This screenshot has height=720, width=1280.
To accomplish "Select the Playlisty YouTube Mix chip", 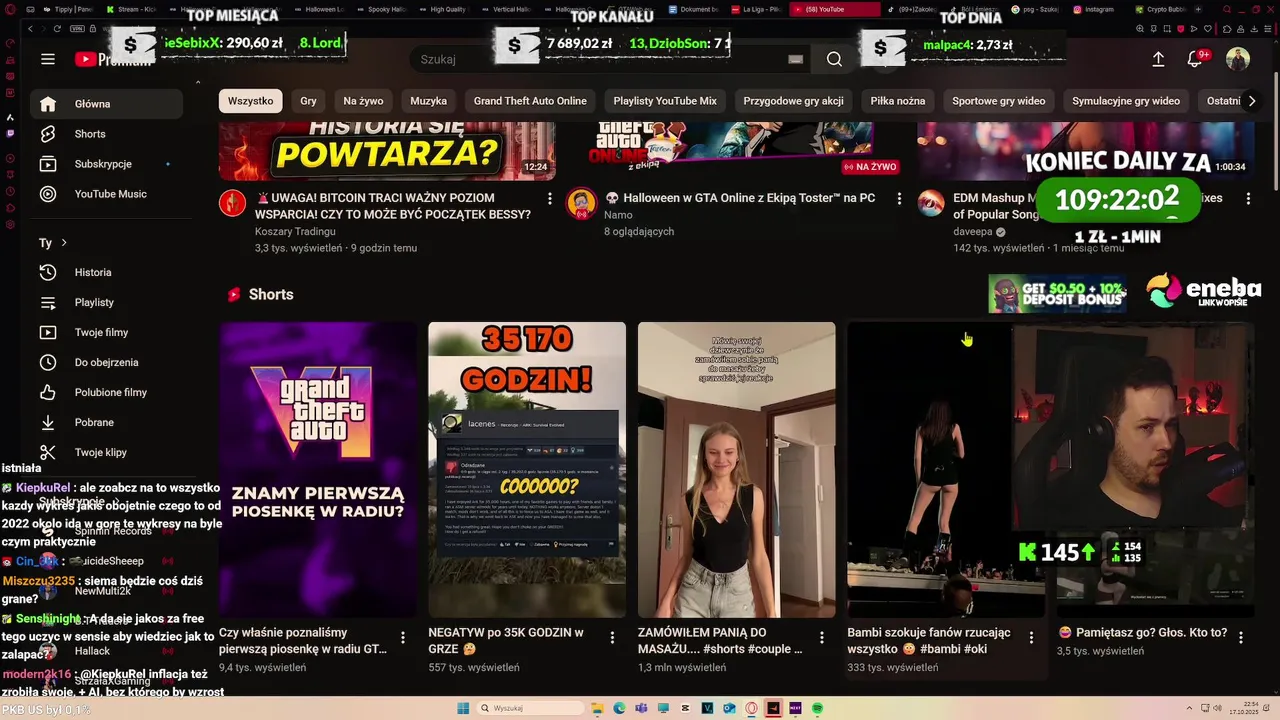I will tap(665, 101).
